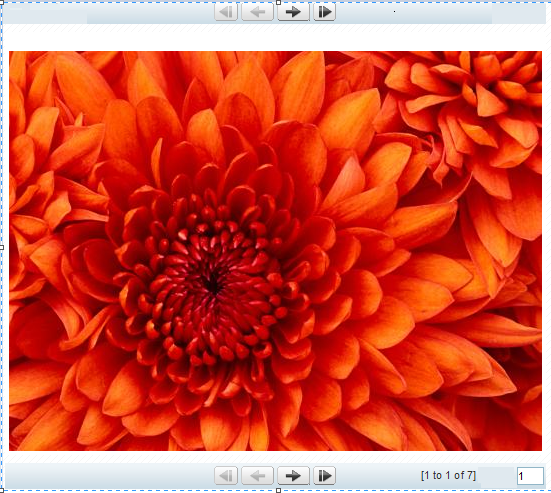The height and width of the screenshot is (493, 551).
Task: Go to last record in top navigation bar
Action: coord(324,12)
